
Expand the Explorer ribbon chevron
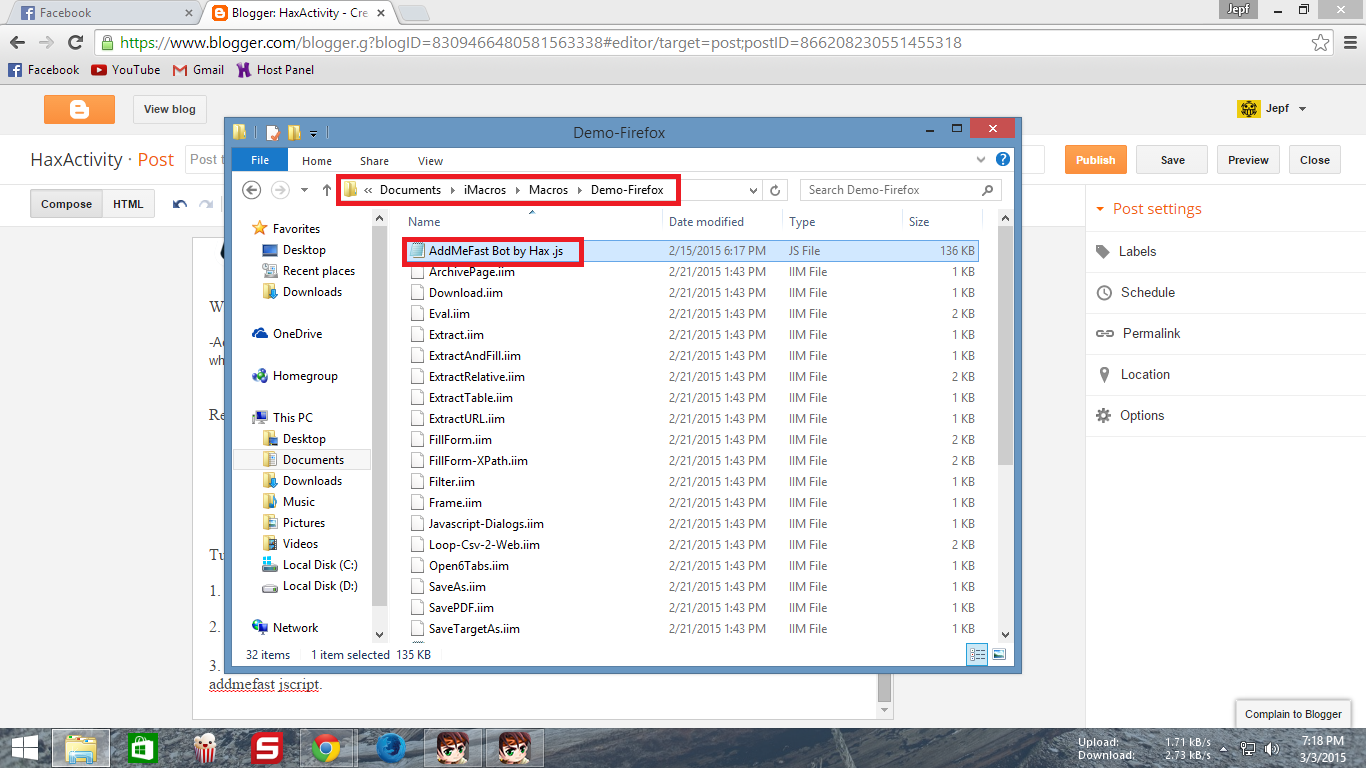982,159
